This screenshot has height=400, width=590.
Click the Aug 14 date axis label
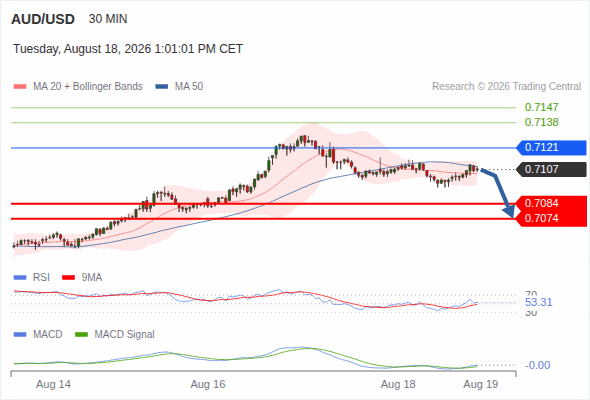click(x=53, y=385)
